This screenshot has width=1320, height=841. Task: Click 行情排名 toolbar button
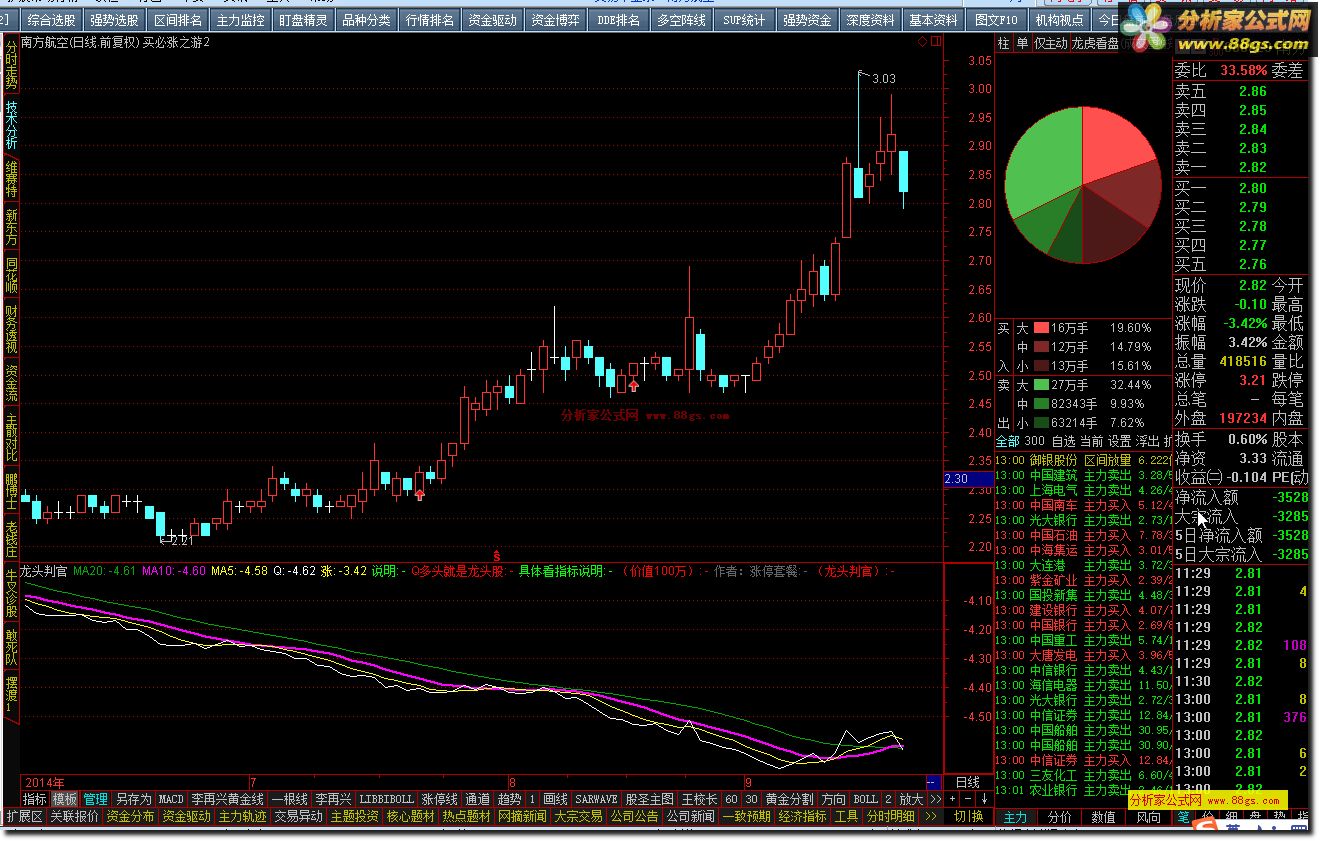point(430,20)
